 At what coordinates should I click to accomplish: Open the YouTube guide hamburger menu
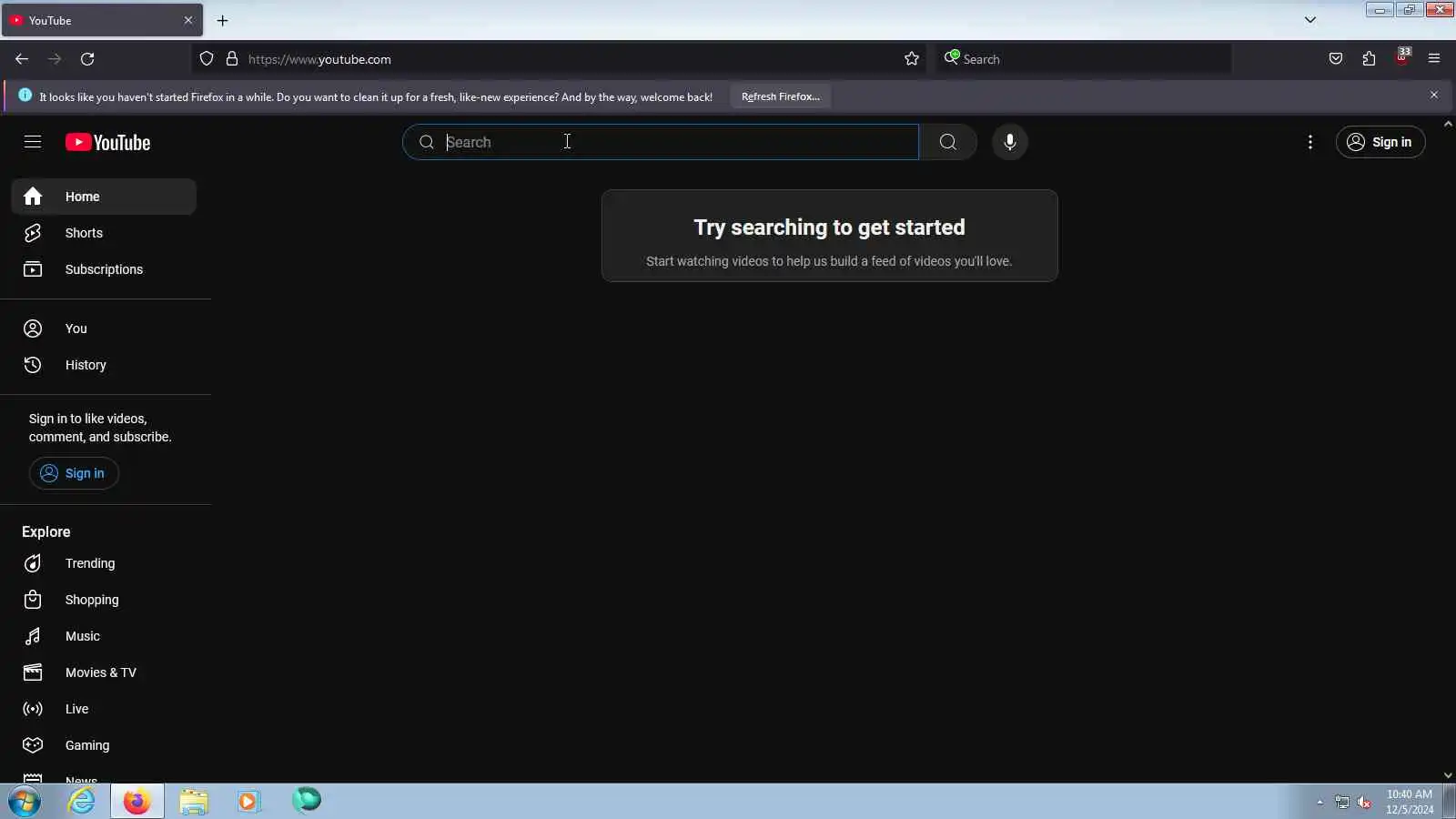pyautogui.click(x=33, y=142)
